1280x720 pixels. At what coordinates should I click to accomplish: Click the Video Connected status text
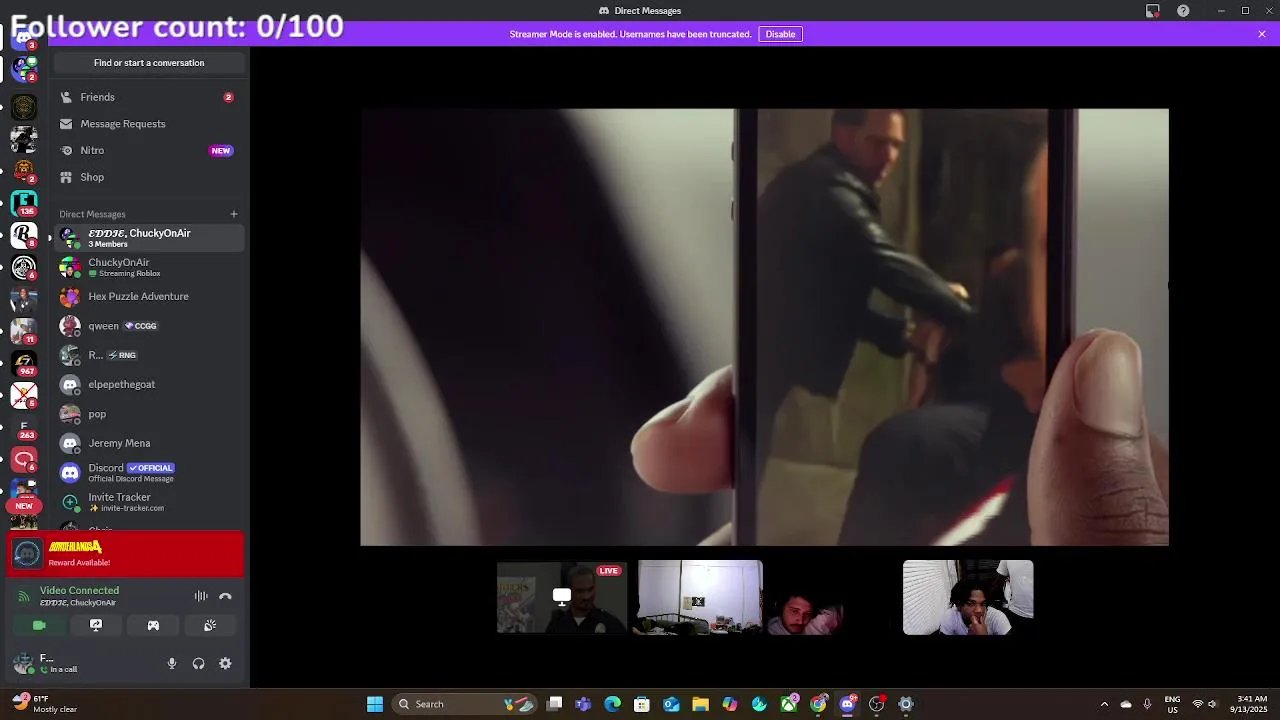click(x=79, y=591)
